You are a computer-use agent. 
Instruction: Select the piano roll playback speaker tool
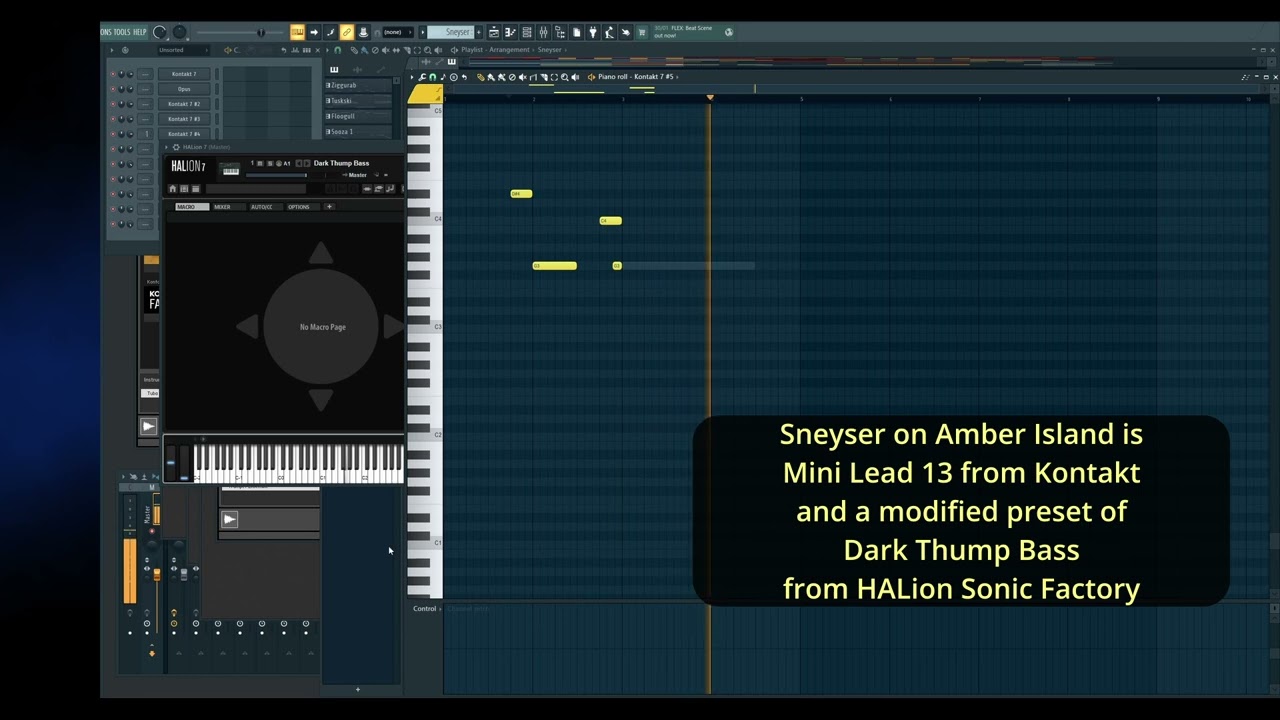click(574, 77)
